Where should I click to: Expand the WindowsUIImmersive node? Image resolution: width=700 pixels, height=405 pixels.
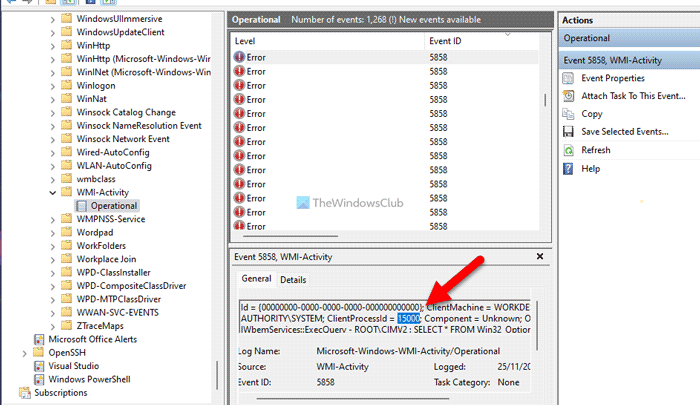pyautogui.click(x=53, y=19)
